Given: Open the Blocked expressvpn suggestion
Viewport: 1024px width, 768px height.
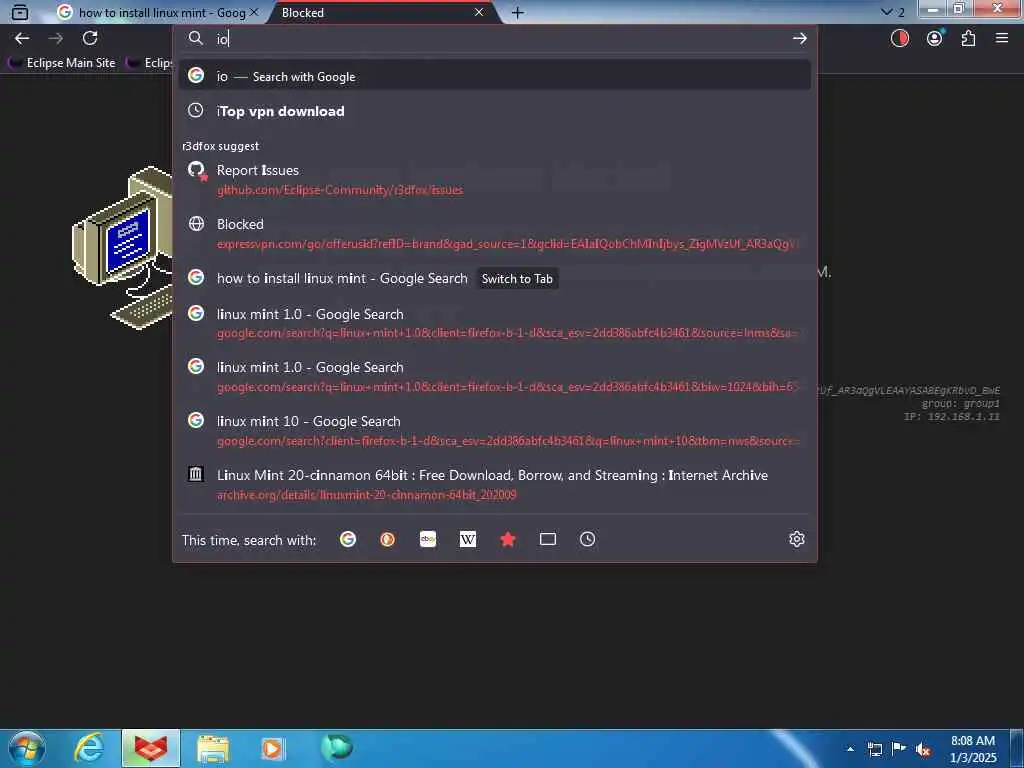Looking at the screenshot, I should (x=495, y=234).
